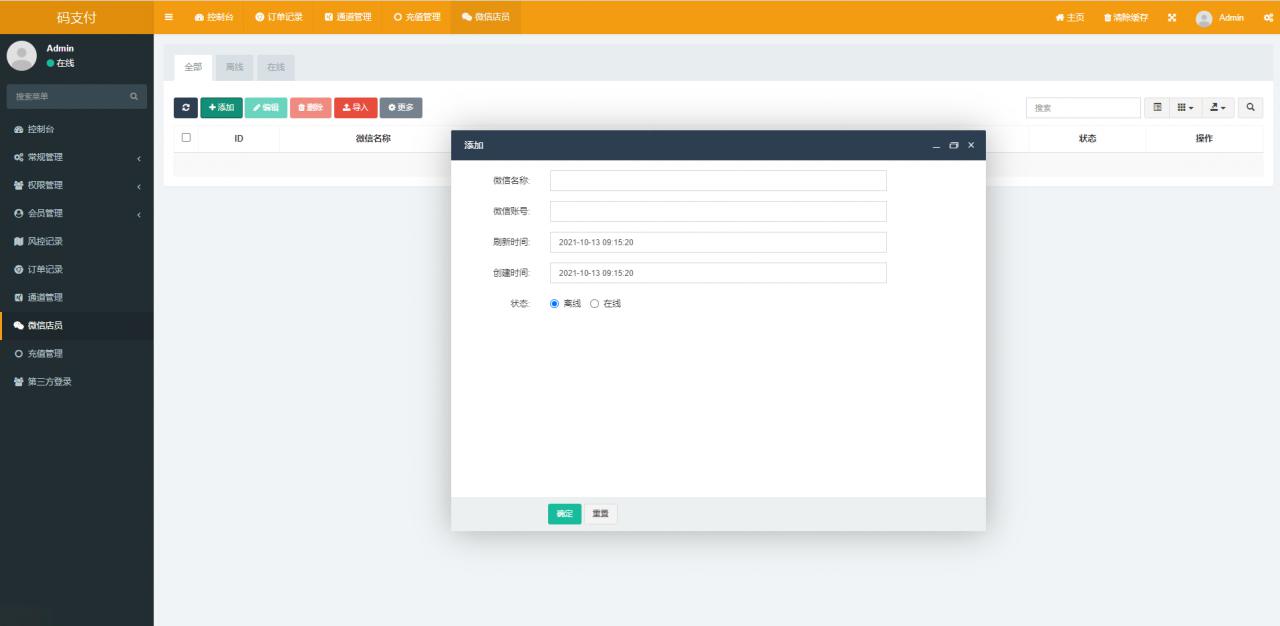Open 第三方登录 in the sidebar

coord(77,381)
